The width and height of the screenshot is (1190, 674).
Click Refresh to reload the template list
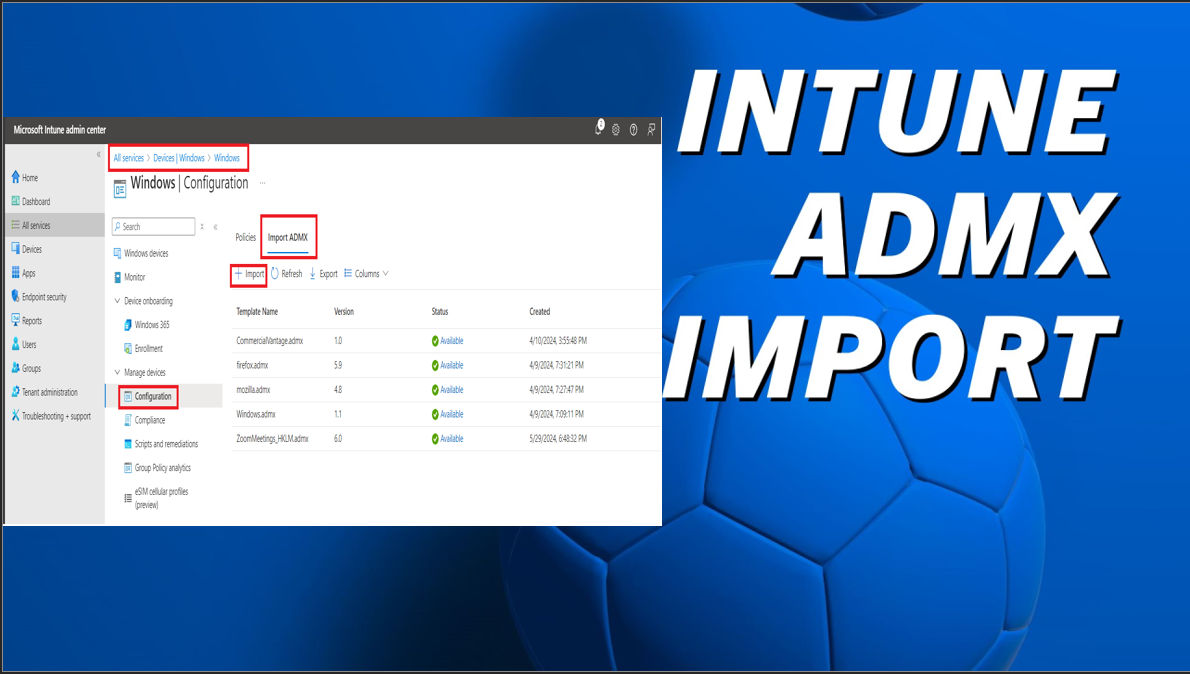point(288,273)
